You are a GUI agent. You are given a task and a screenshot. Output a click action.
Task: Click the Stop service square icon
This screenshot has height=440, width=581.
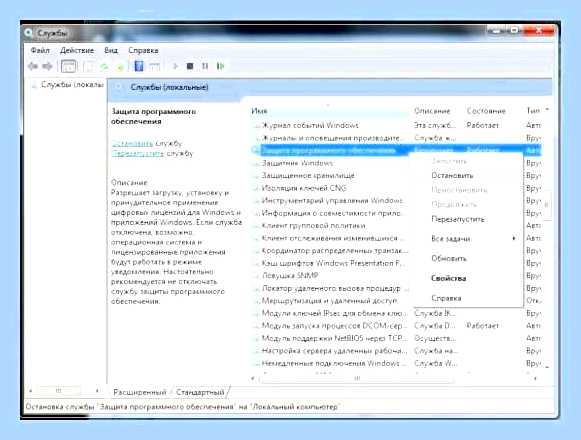click(190, 66)
